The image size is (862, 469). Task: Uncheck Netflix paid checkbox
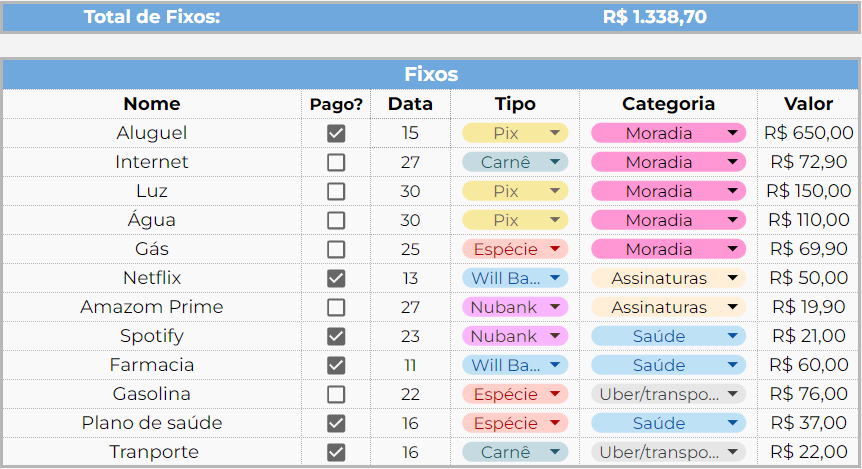coord(336,278)
